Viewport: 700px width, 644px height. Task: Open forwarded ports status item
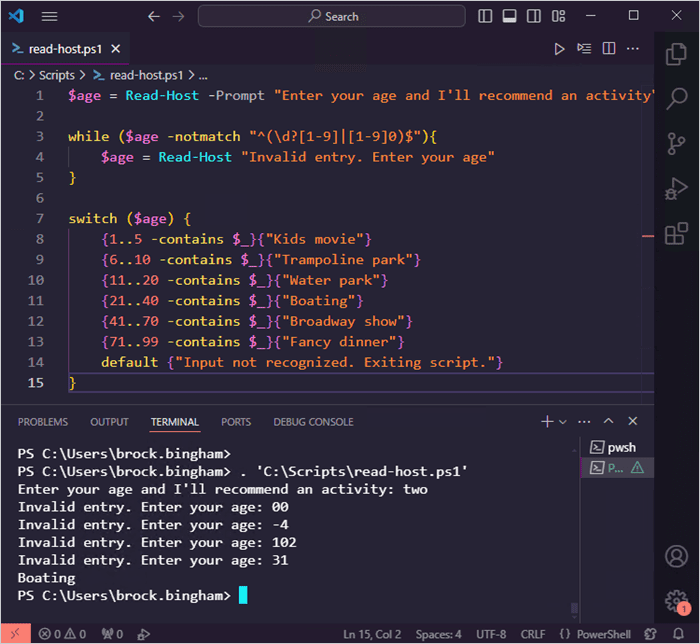pyautogui.click(x=112, y=634)
